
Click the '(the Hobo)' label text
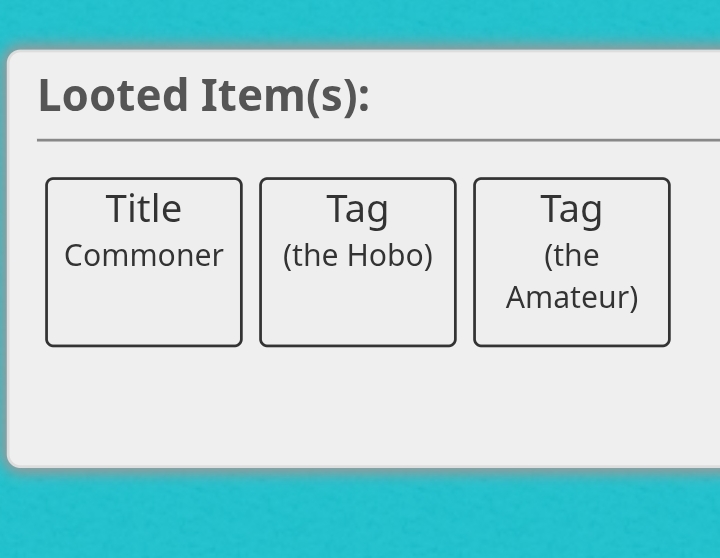pos(358,256)
